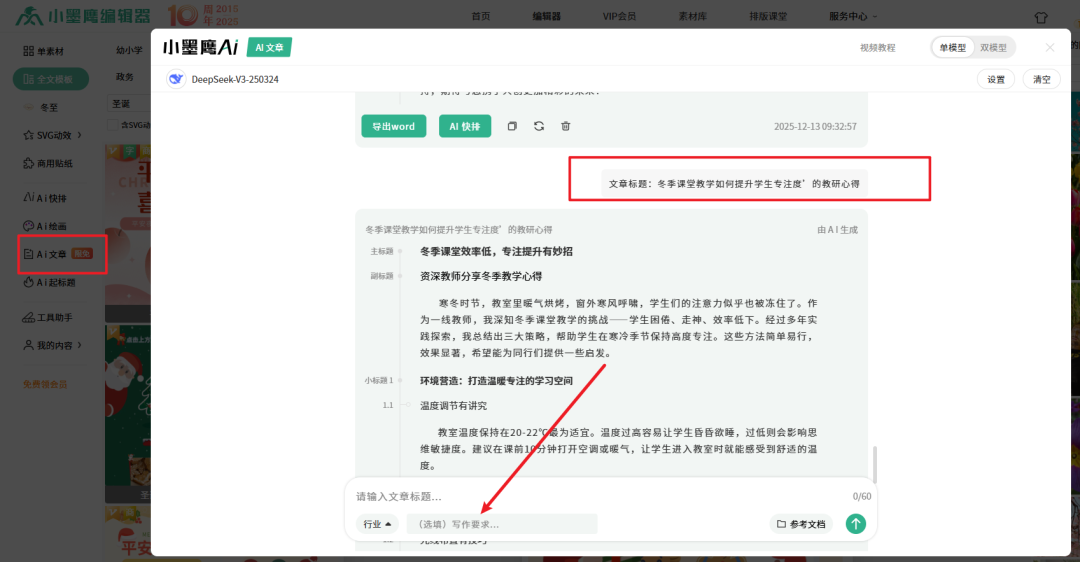Switch to 单模型 mode

click(953, 48)
